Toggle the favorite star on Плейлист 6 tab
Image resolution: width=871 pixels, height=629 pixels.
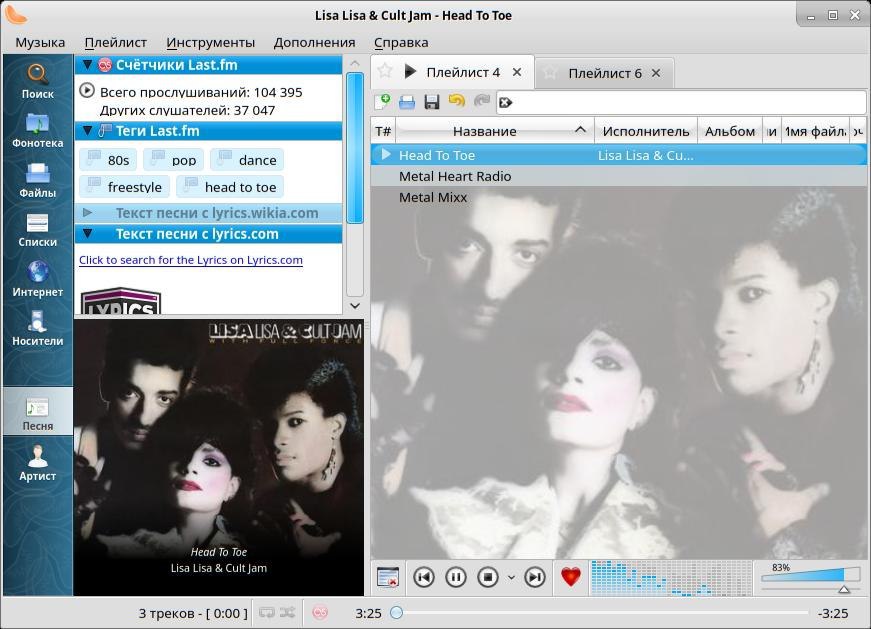tap(550, 72)
